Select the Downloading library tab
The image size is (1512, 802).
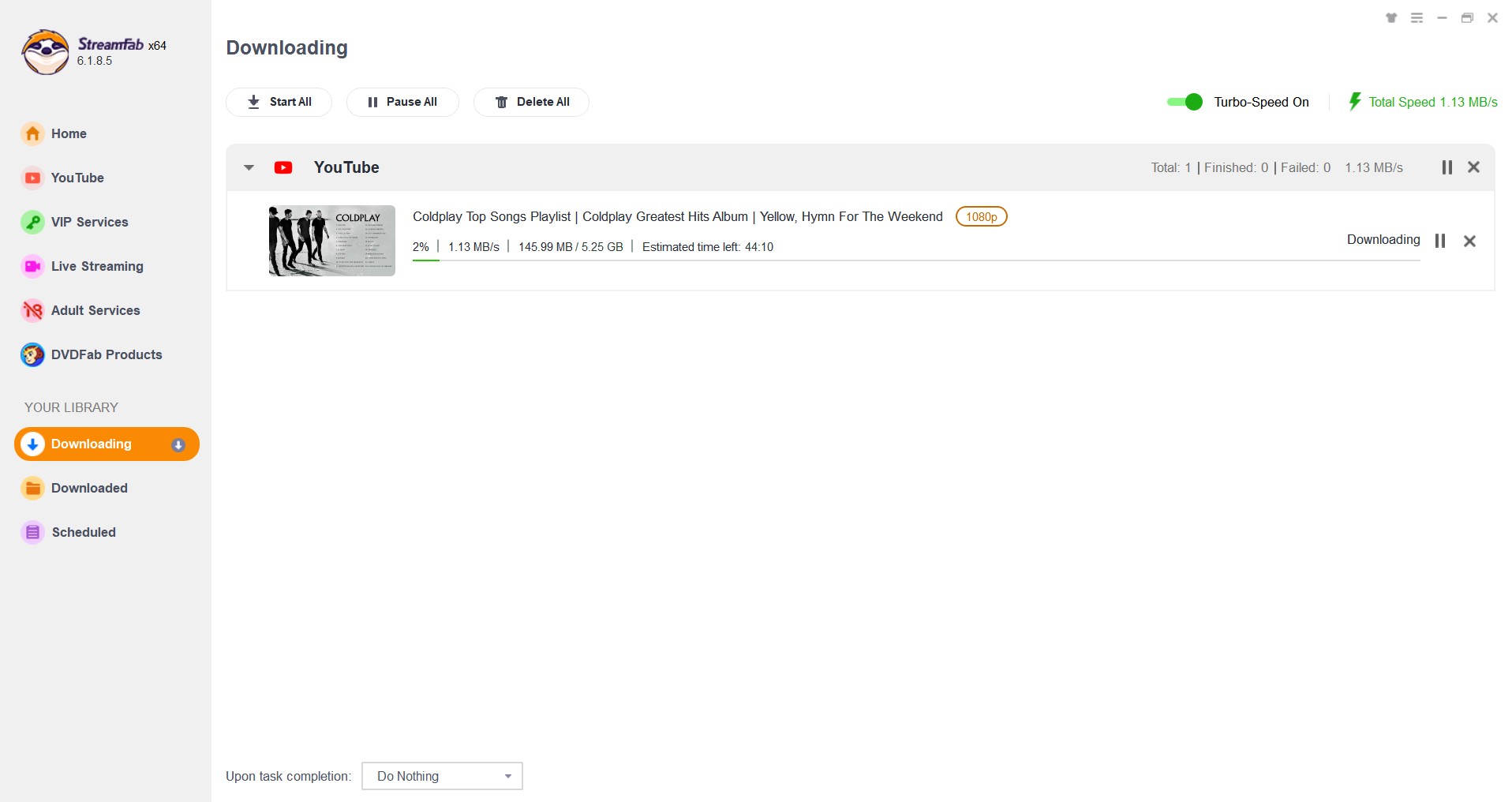point(107,444)
